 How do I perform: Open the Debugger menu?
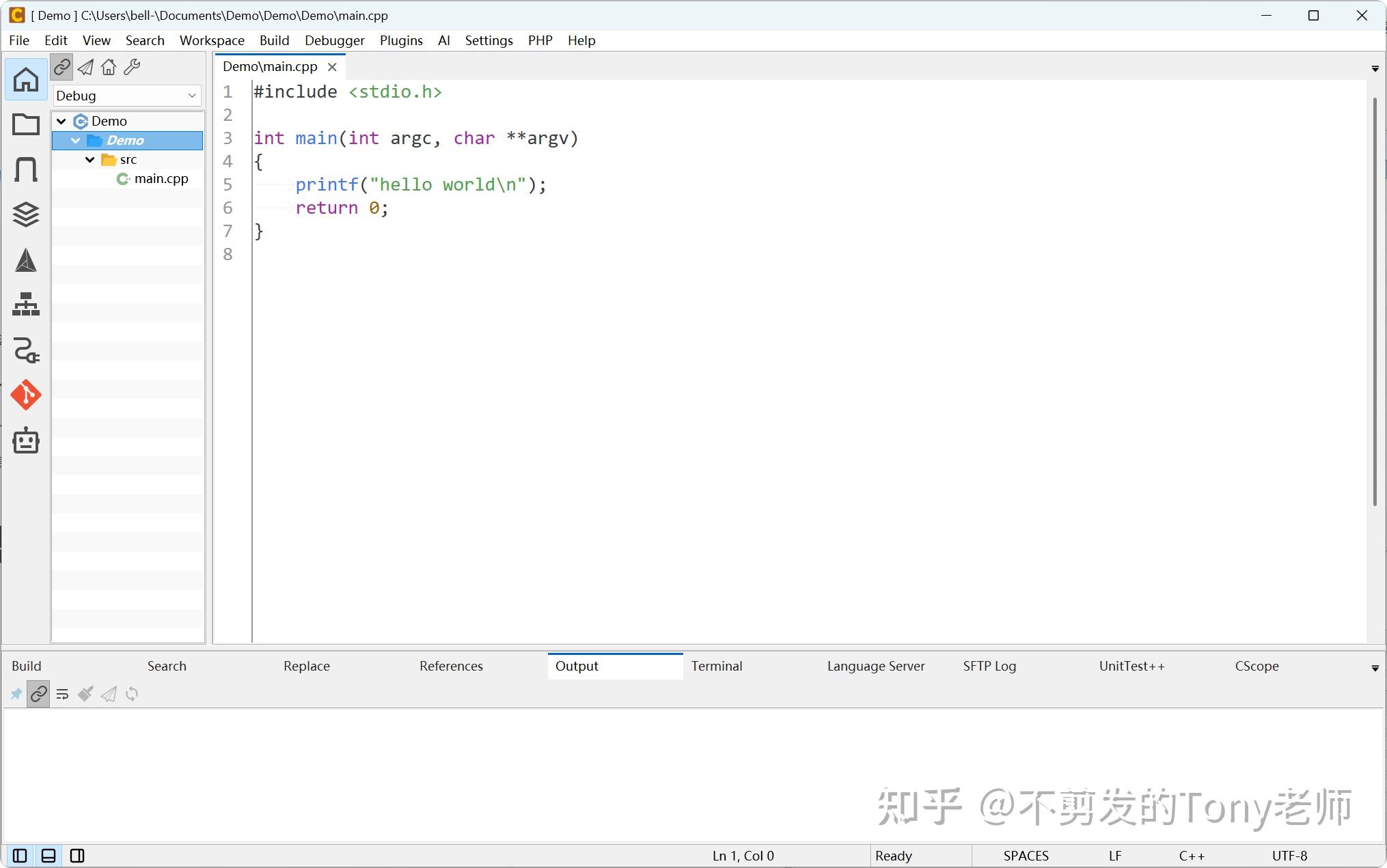point(335,40)
